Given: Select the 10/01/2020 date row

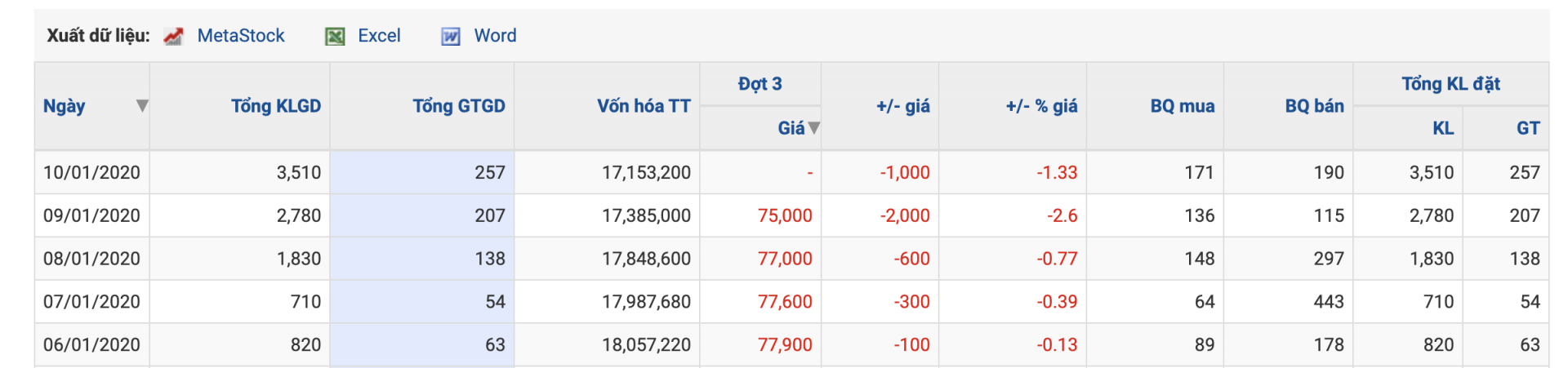Looking at the screenshot, I should [x=791, y=172].
